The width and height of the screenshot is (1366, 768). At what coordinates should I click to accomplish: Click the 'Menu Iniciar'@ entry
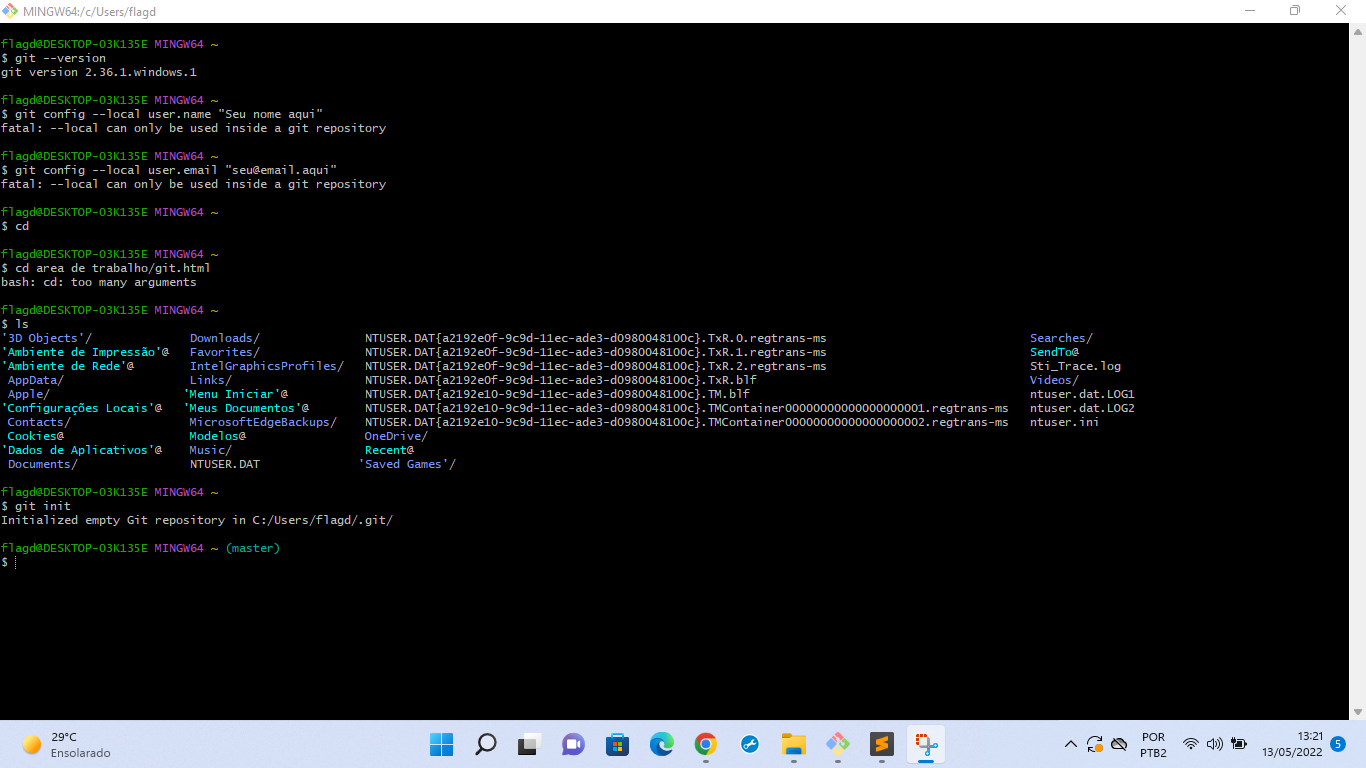(236, 394)
